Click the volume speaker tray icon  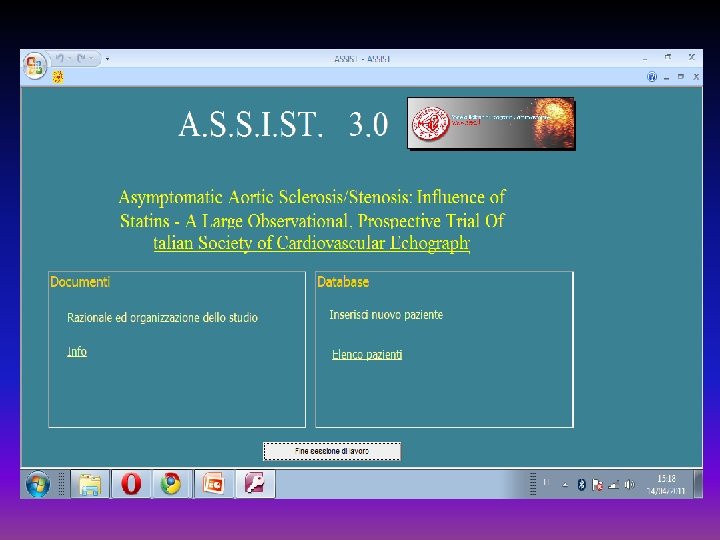pyautogui.click(x=629, y=484)
